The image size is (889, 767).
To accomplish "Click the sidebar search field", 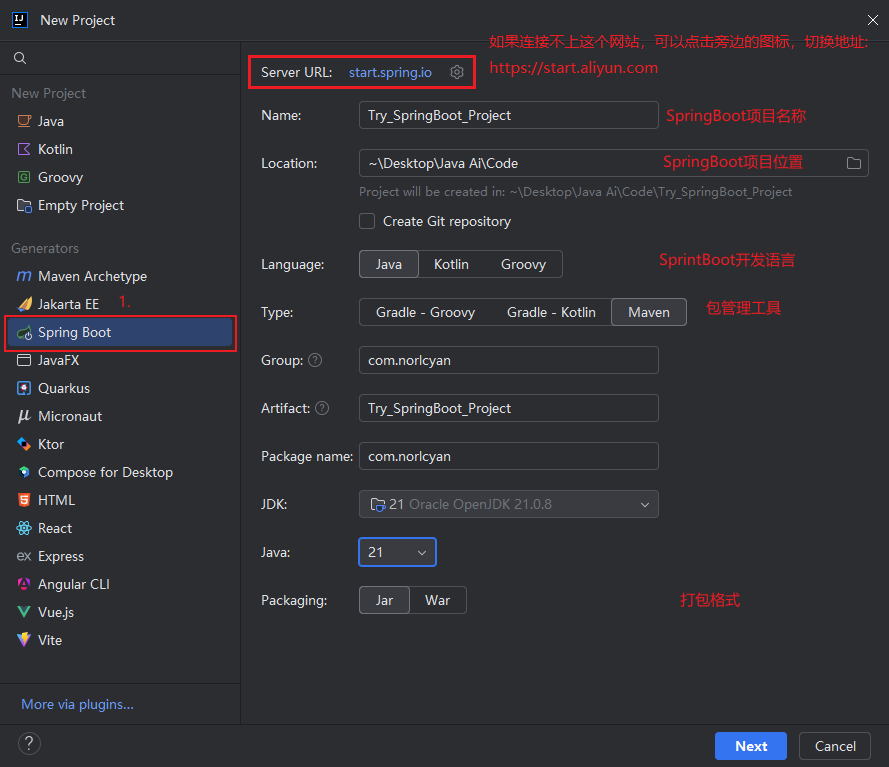I will tap(120, 58).
